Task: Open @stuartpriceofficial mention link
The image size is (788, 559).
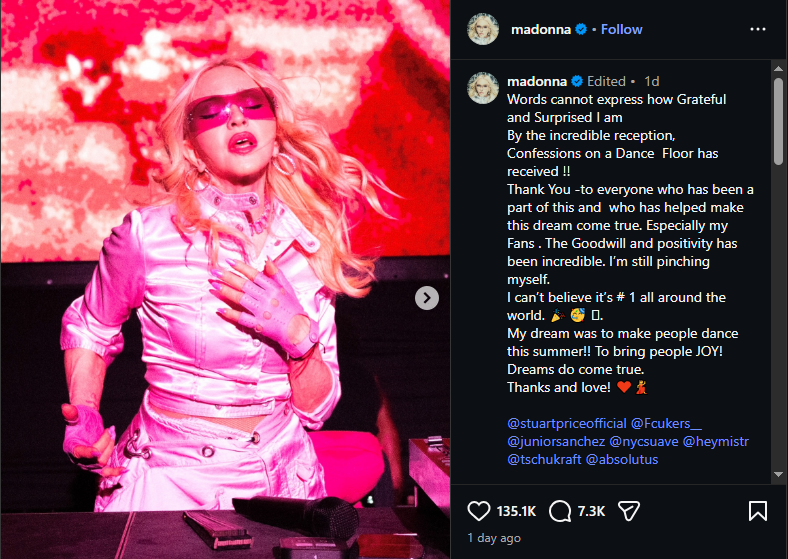Action: tap(566, 423)
